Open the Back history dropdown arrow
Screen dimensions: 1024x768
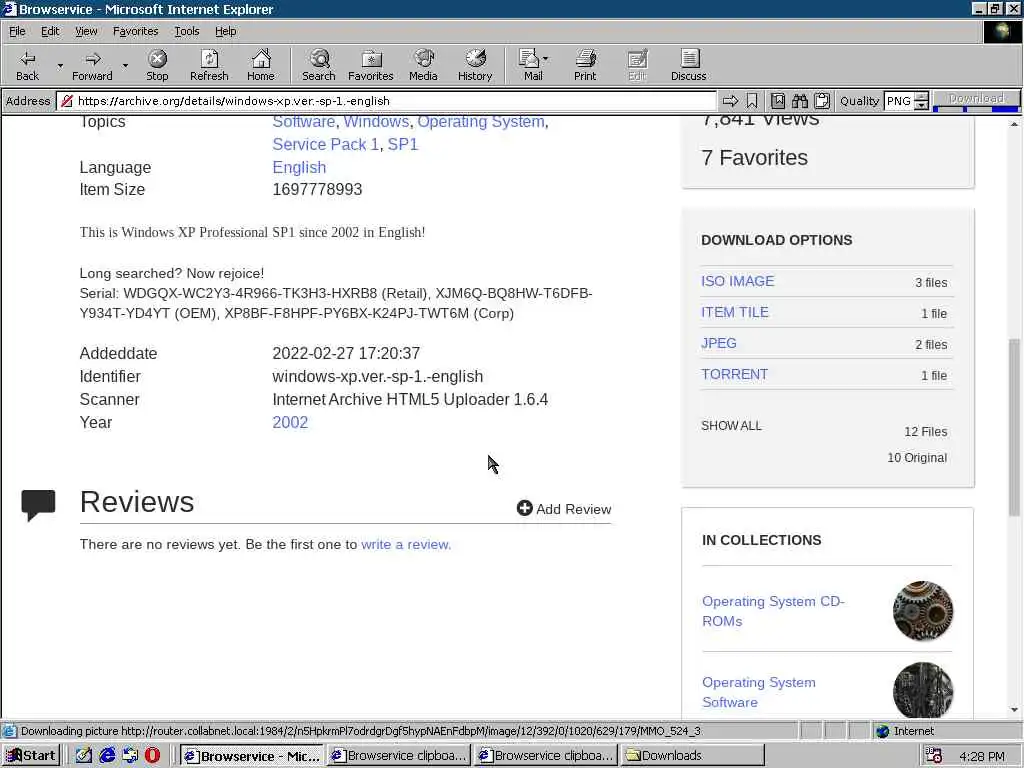coord(60,65)
